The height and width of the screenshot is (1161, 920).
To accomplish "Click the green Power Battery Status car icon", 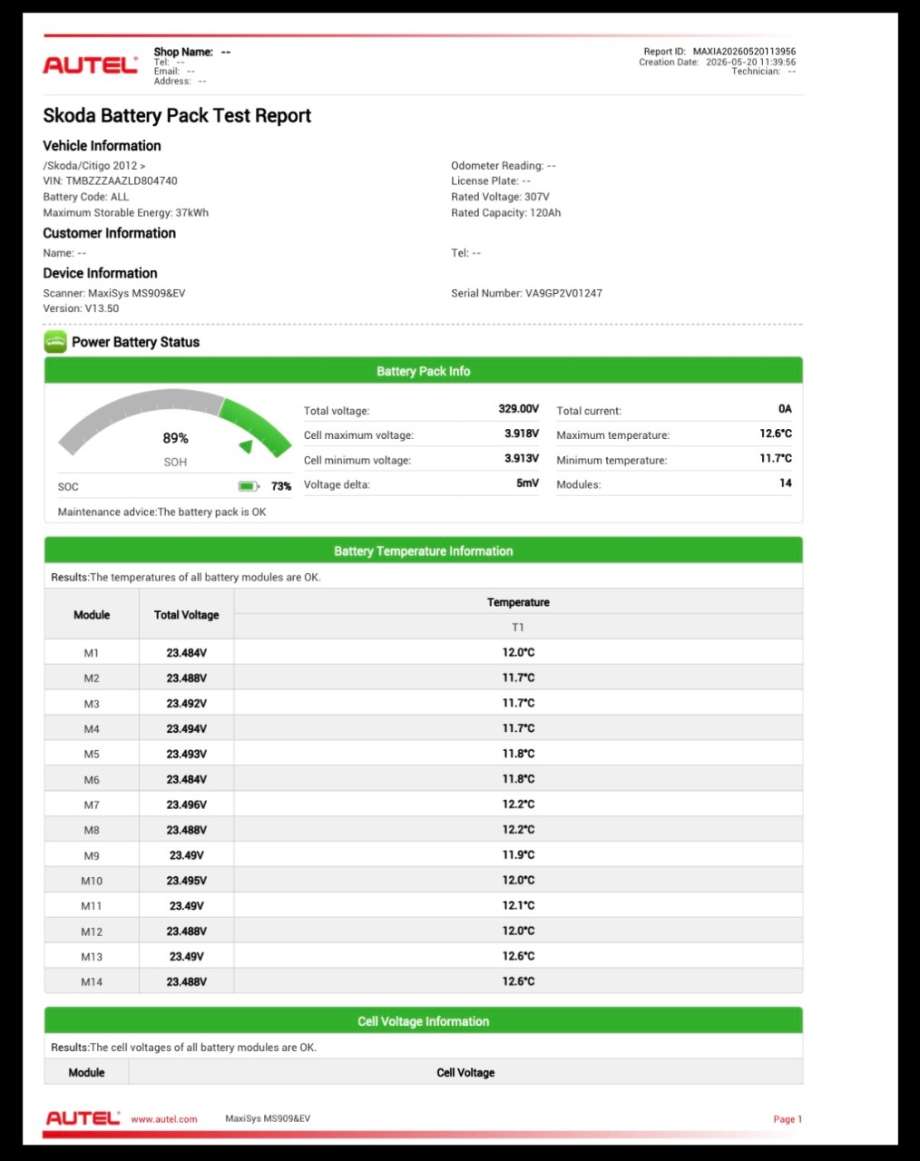I will 56,342.
